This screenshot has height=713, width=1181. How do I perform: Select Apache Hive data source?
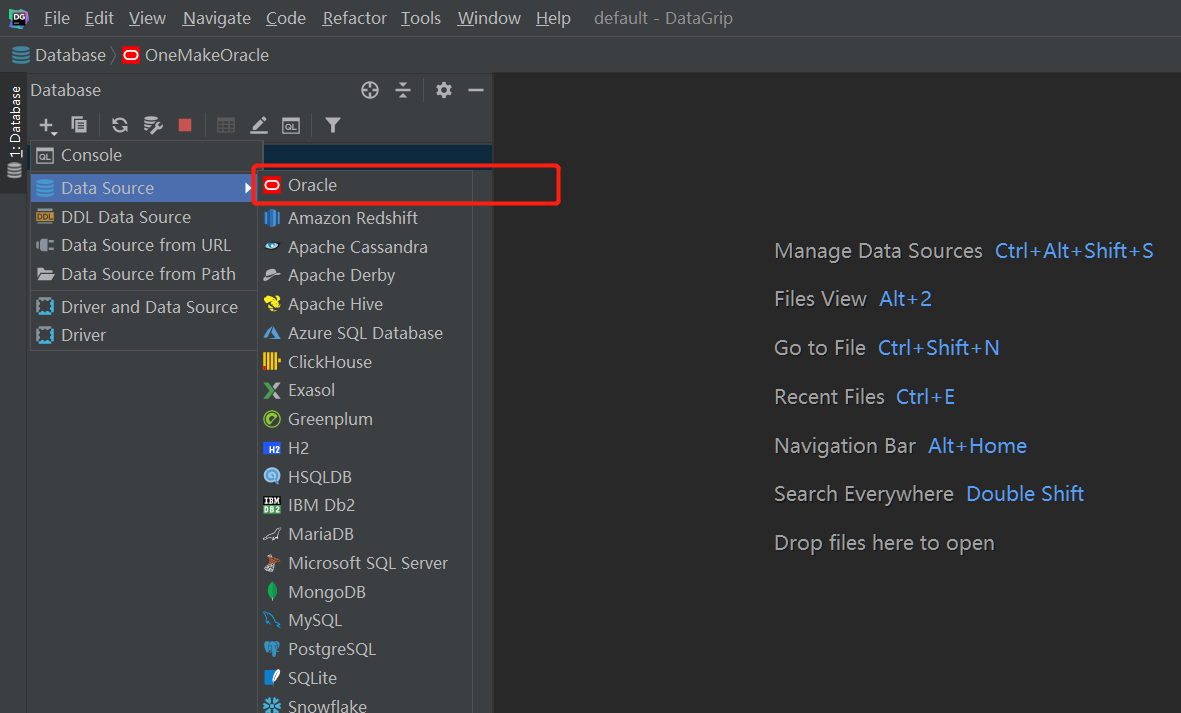tap(365, 304)
